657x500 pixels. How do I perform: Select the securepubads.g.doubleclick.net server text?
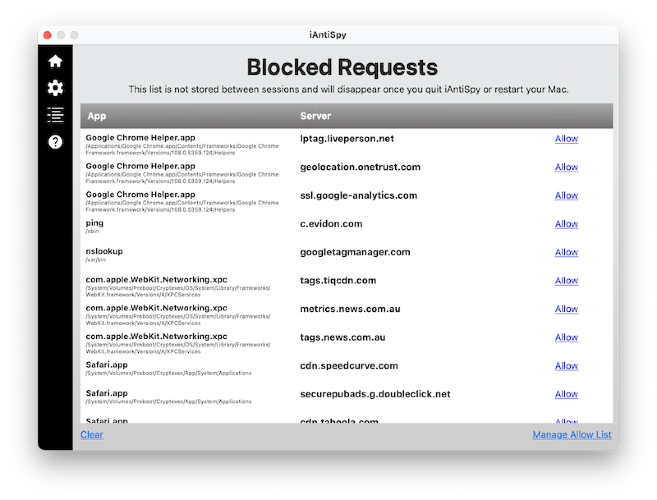(375, 394)
